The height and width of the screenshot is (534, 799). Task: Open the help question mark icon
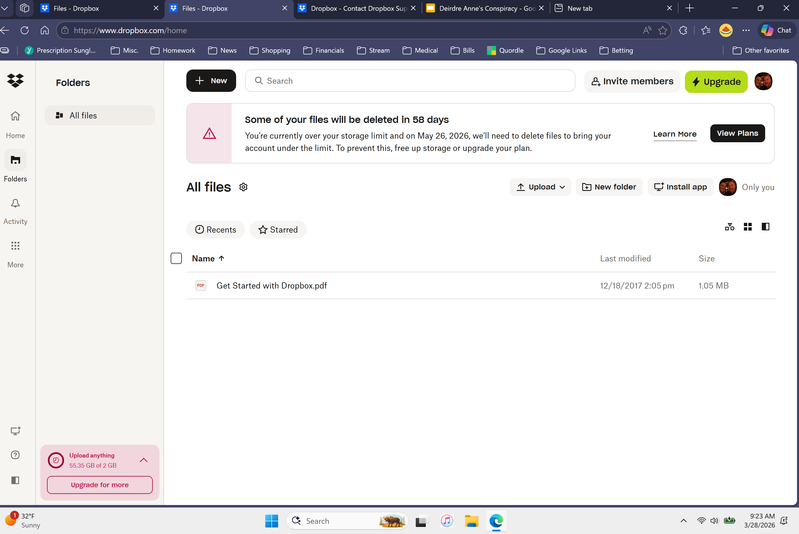click(15, 455)
